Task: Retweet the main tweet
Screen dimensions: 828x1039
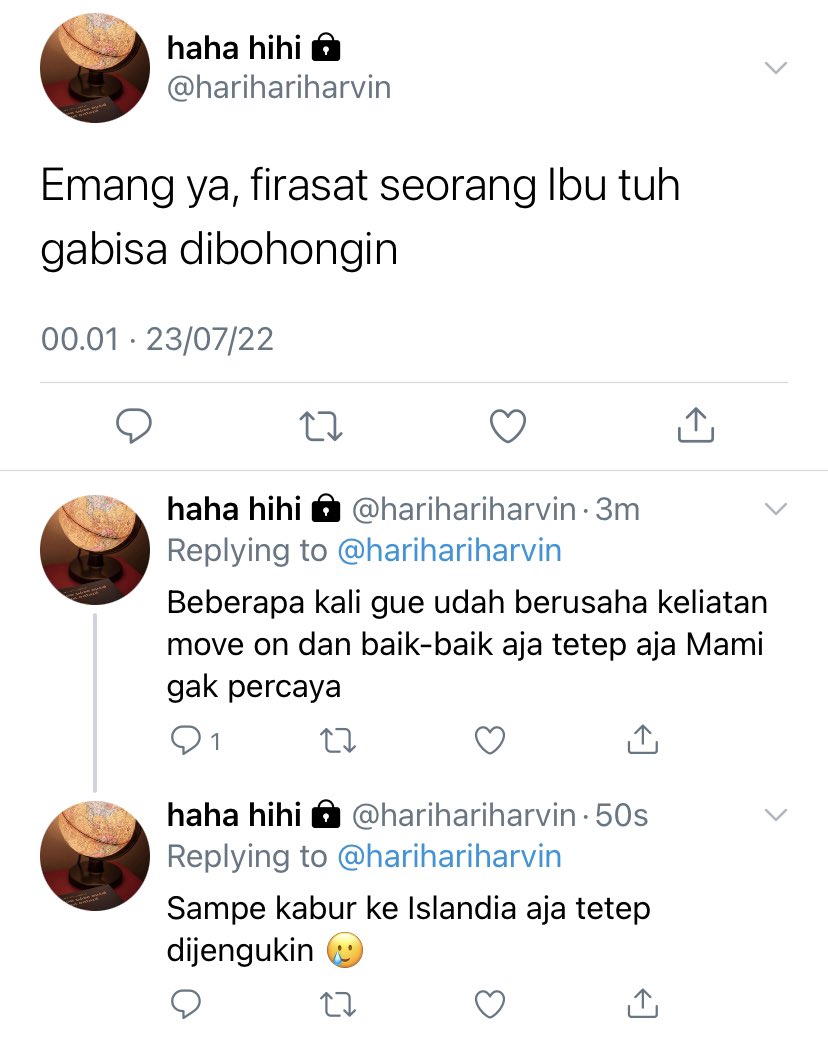Action: pos(321,427)
